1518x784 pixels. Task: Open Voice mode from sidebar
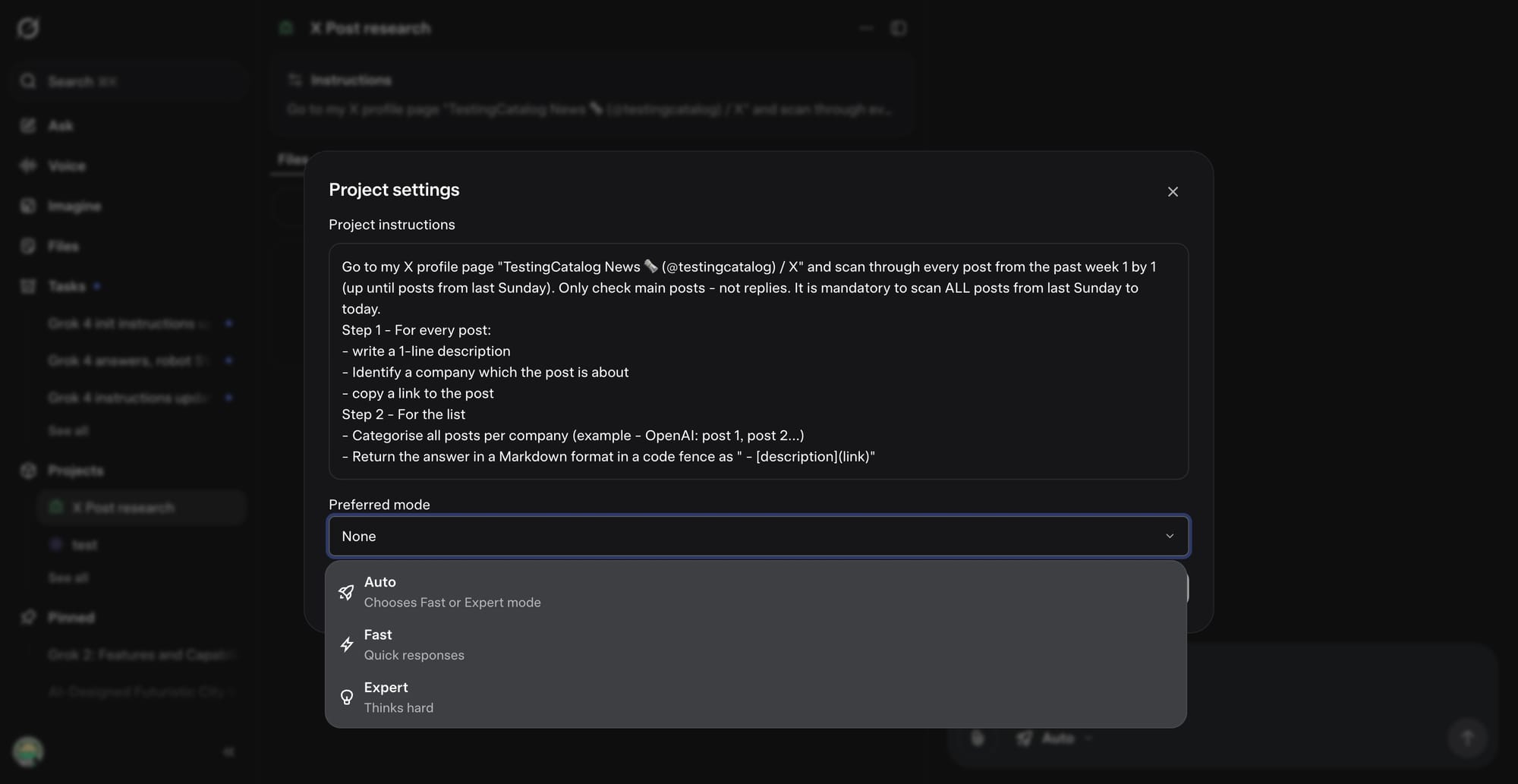tap(65, 165)
